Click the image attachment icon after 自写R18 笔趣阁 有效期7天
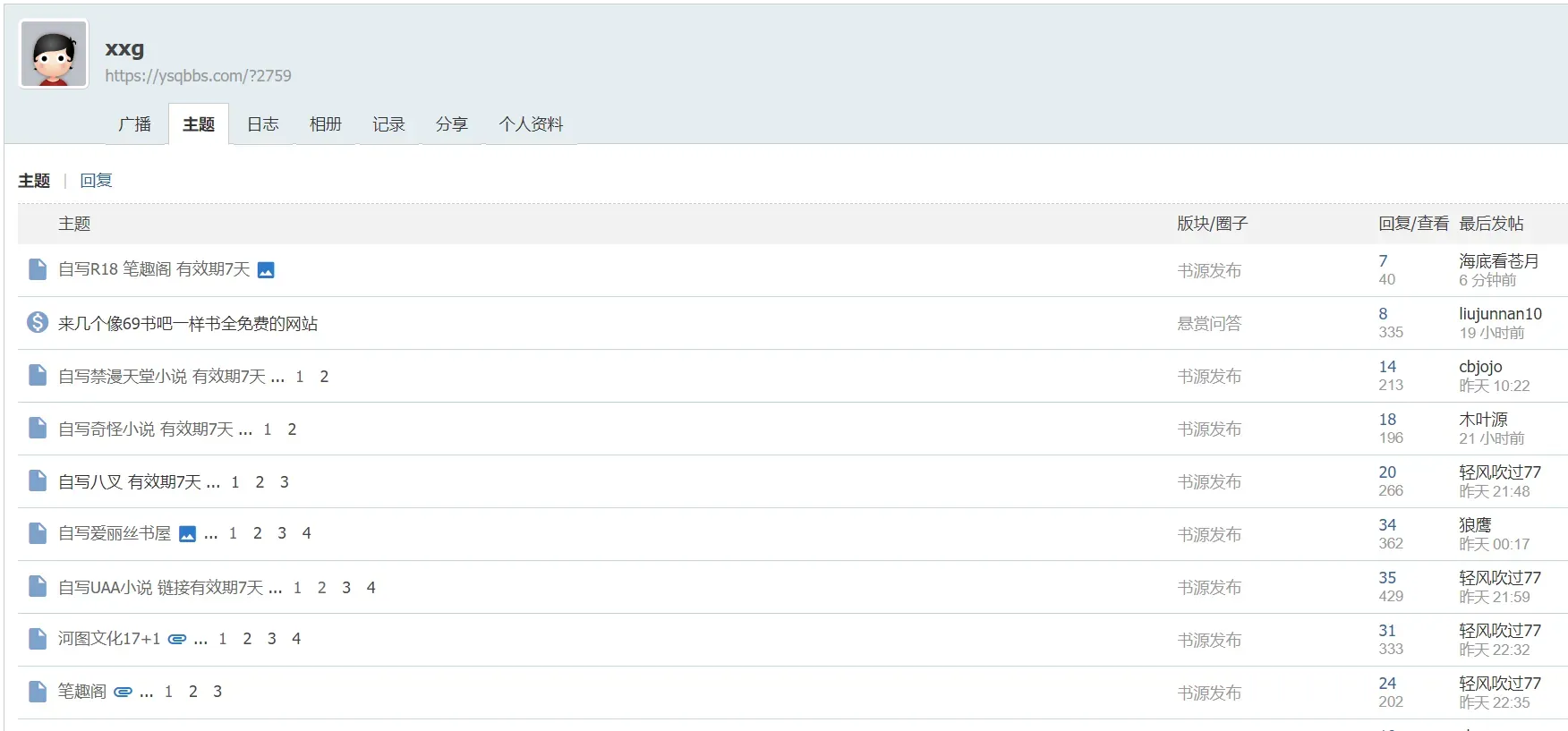This screenshot has width=1568, height=731. 266,270
